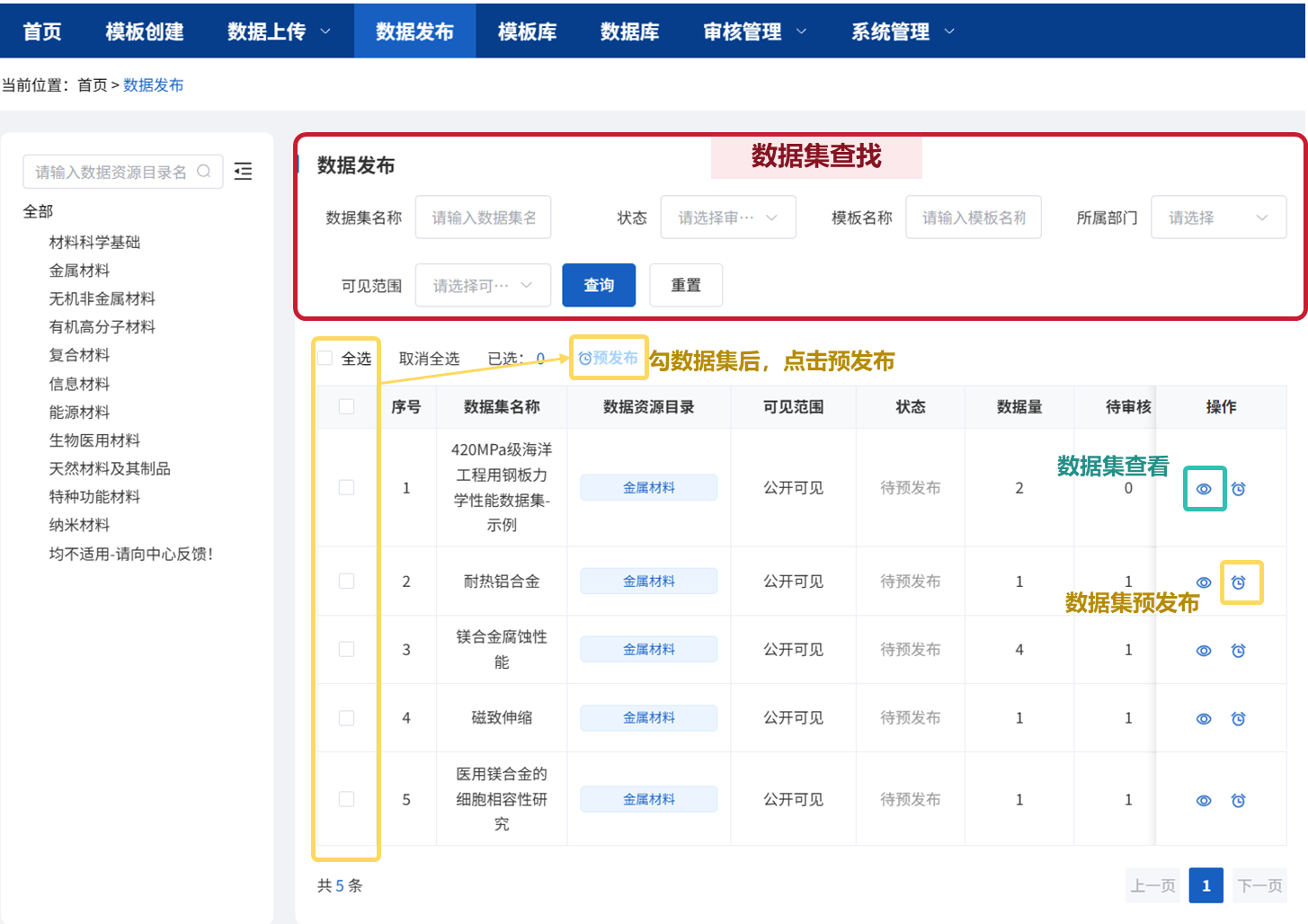Open the 所属部门 dropdown
Screen dimensions: 1308x924
1218,217
